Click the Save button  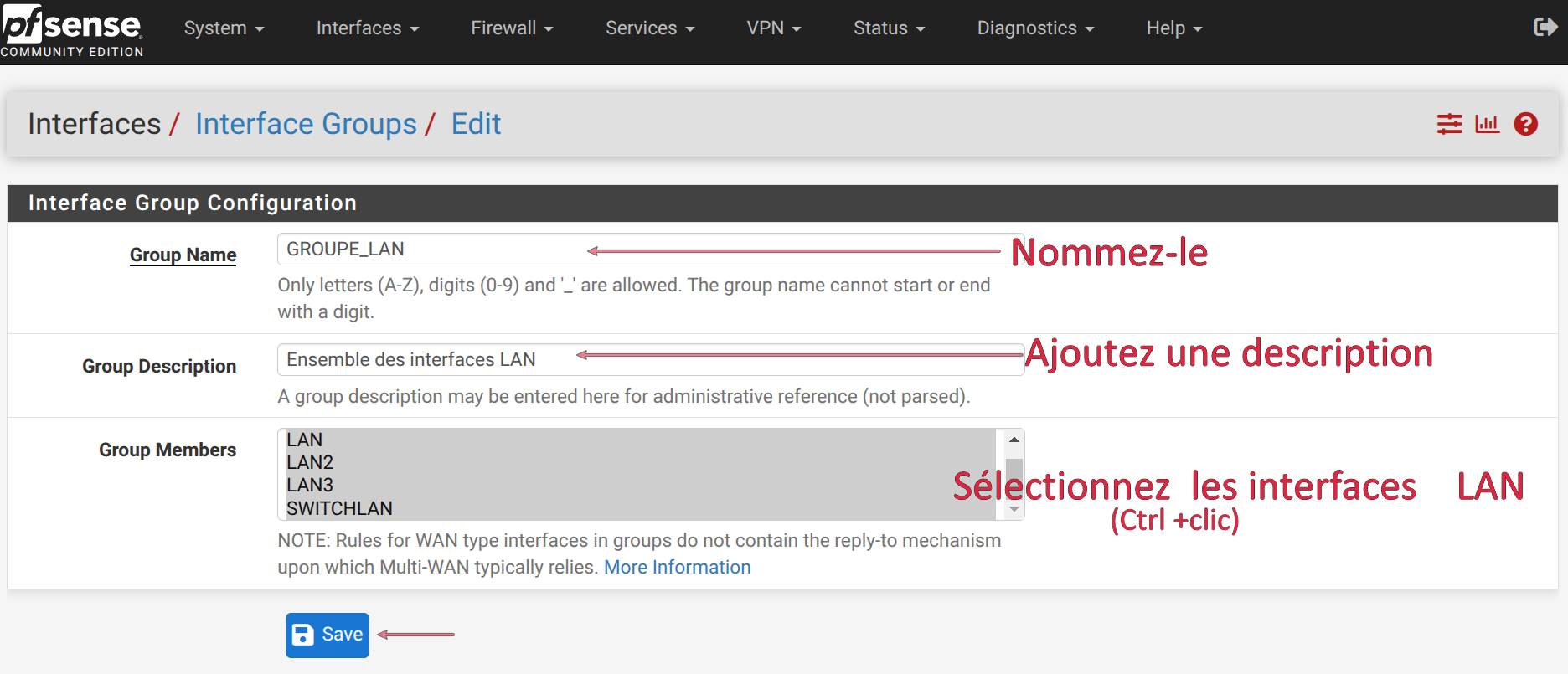[328, 635]
